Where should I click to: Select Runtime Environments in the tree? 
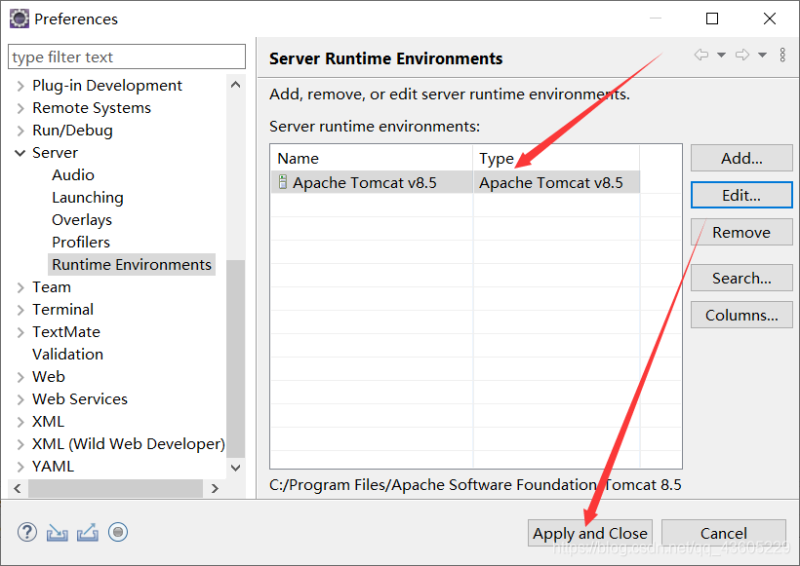tap(132, 264)
